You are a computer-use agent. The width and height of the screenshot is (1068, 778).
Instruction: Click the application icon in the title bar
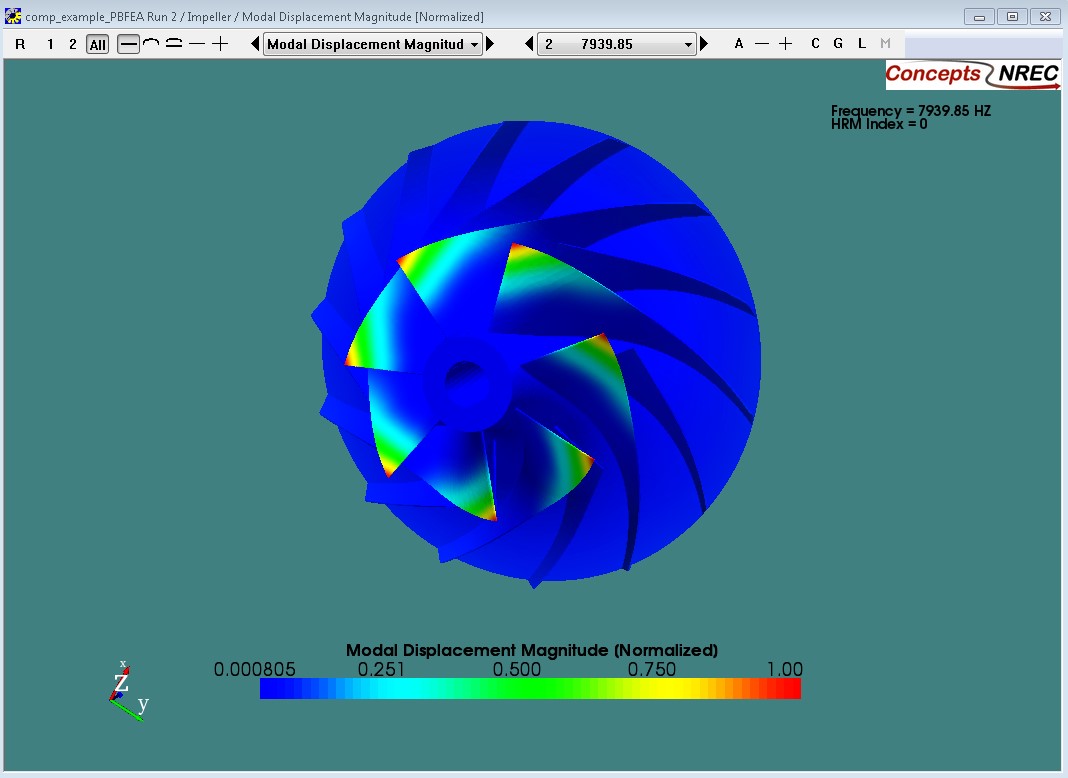click(10, 16)
